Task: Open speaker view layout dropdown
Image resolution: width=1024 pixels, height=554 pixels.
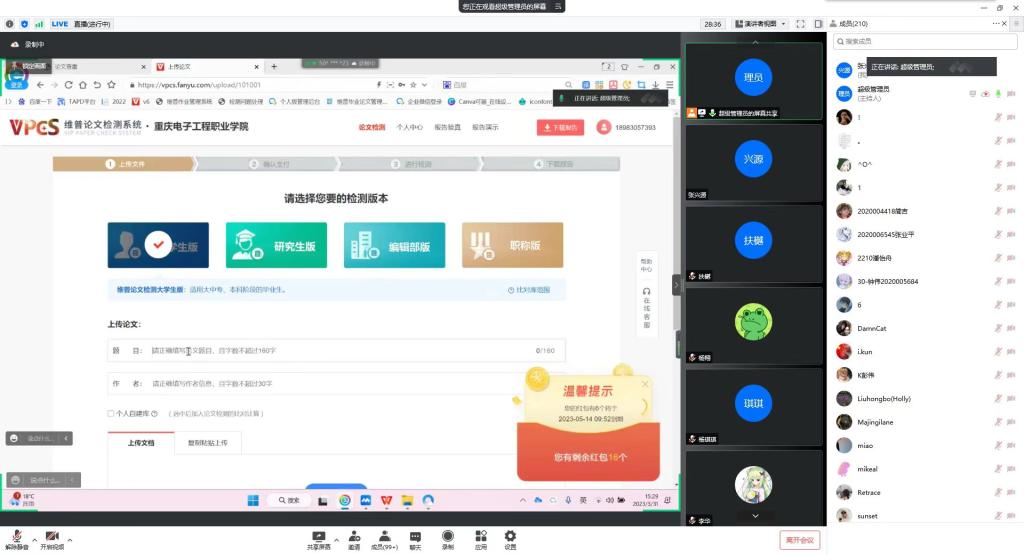Action: tap(757, 24)
